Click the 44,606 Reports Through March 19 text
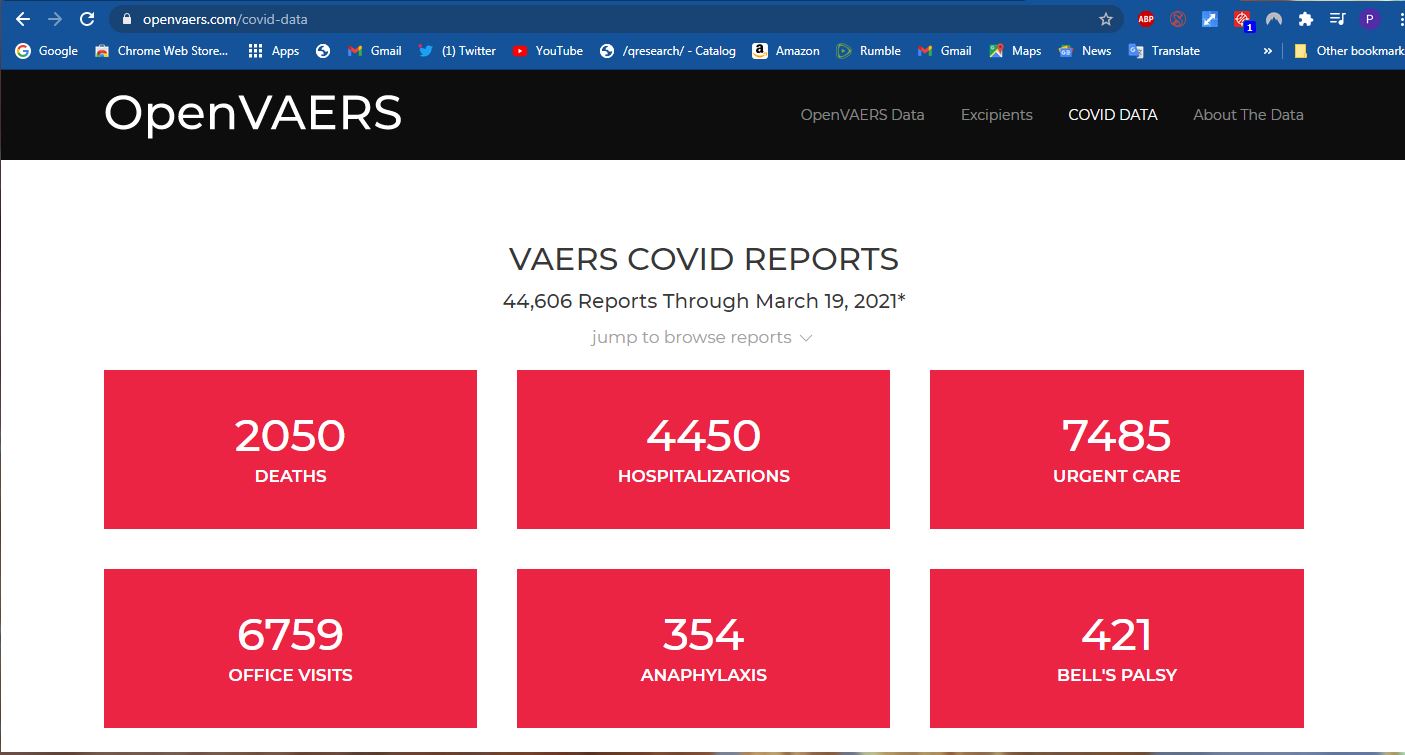 coord(704,301)
